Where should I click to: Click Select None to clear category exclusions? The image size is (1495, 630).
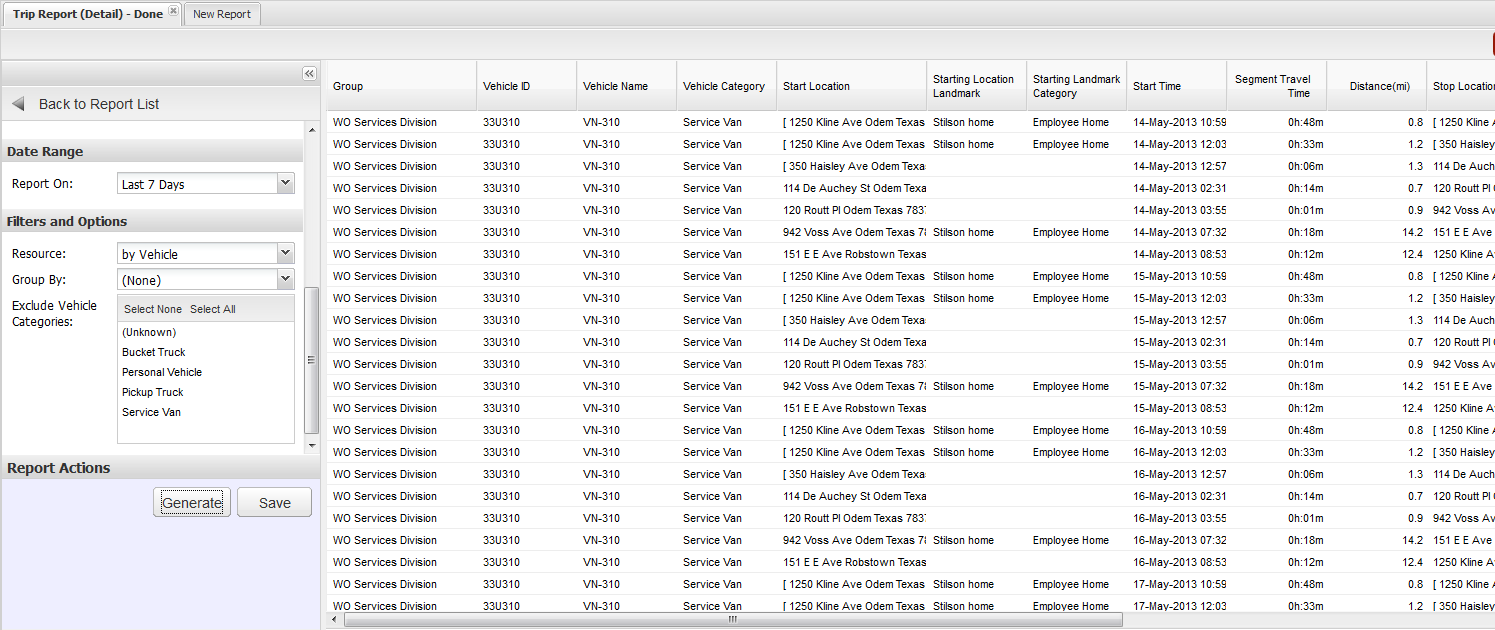(151, 308)
